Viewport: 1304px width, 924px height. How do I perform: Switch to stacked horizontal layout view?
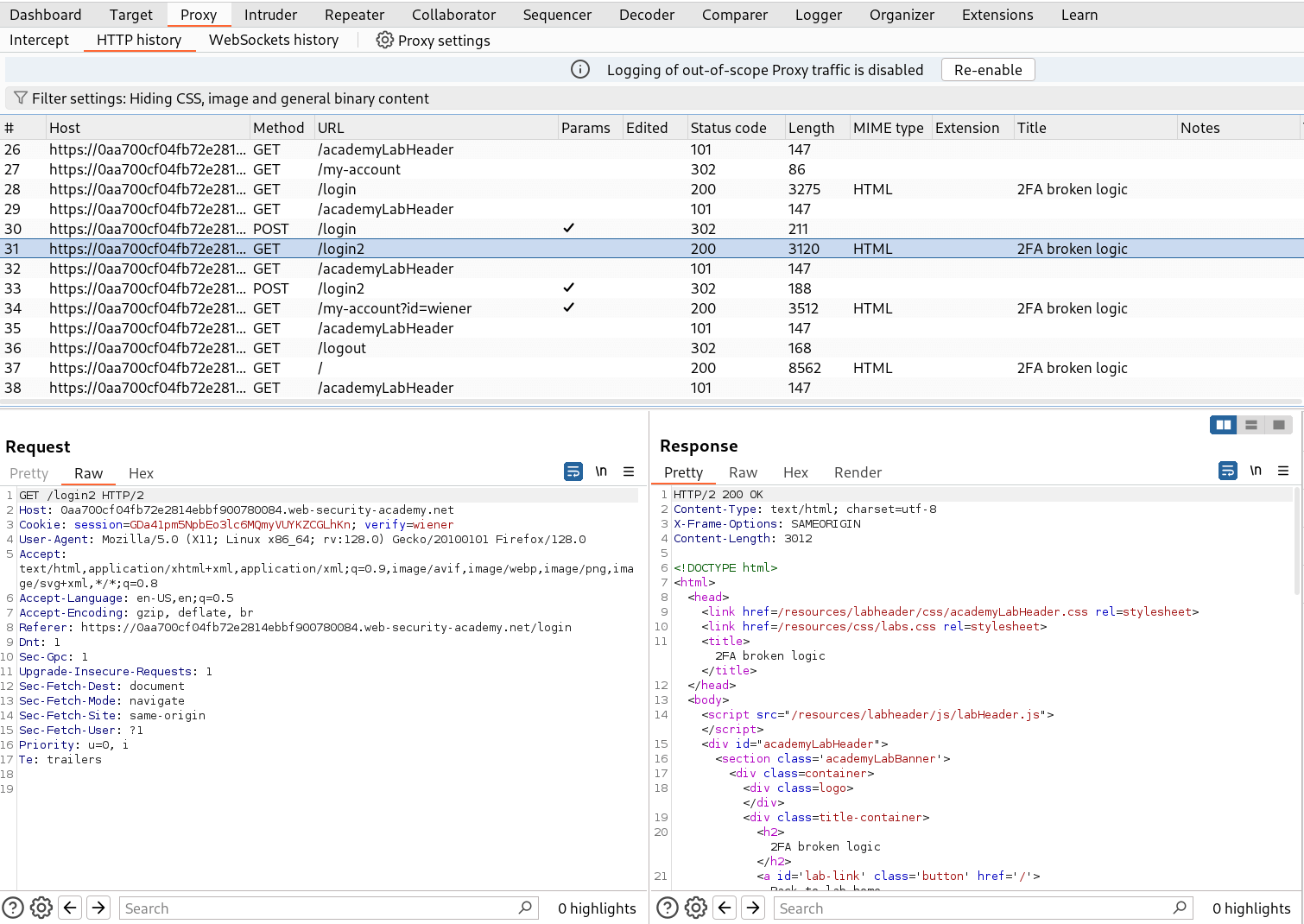click(x=1250, y=424)
